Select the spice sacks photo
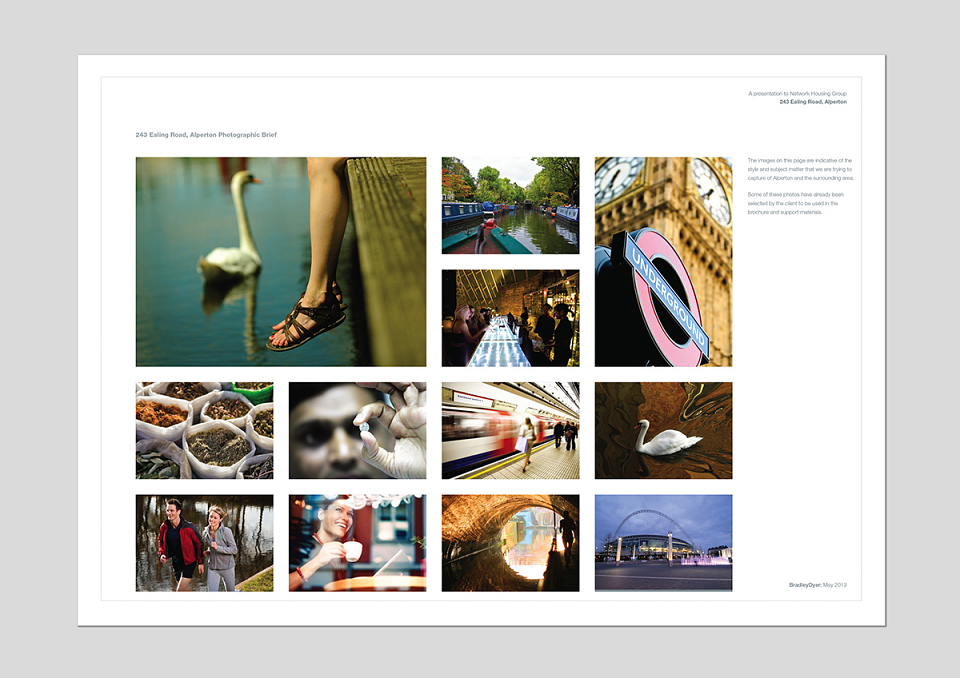960x678 pixels. (x=204, y=431)
